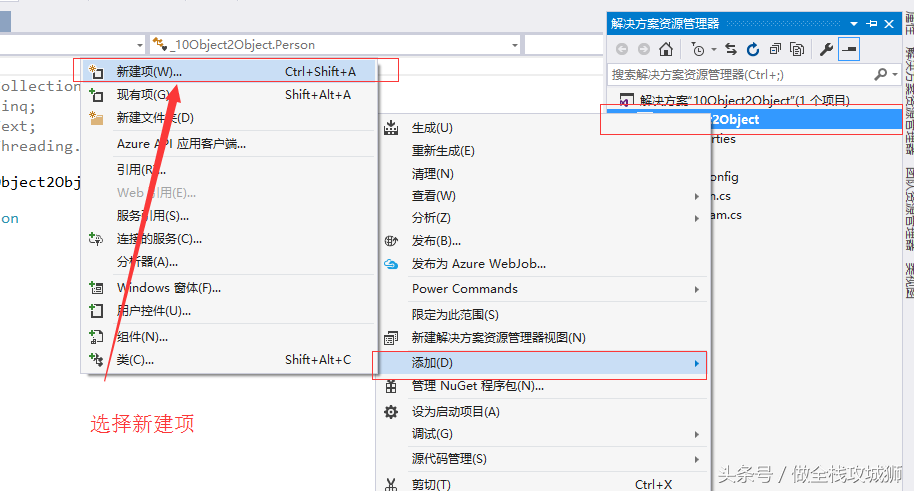Click the User Control icon beside 用户控件
The image size is (914, 491).
(x=96, y=311)
